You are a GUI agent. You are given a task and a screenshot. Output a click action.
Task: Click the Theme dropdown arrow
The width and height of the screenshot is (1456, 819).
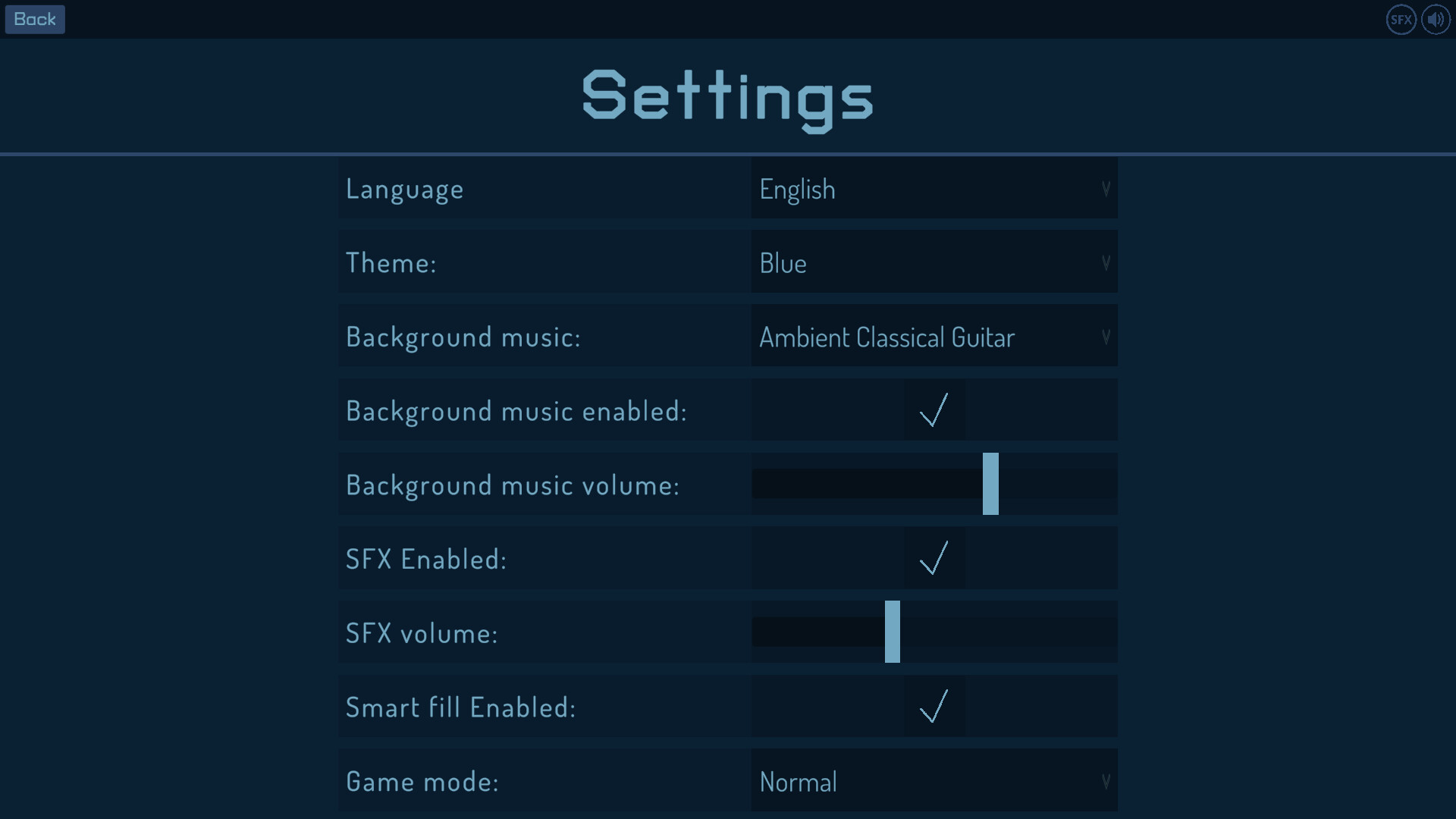coord(1106,262)
